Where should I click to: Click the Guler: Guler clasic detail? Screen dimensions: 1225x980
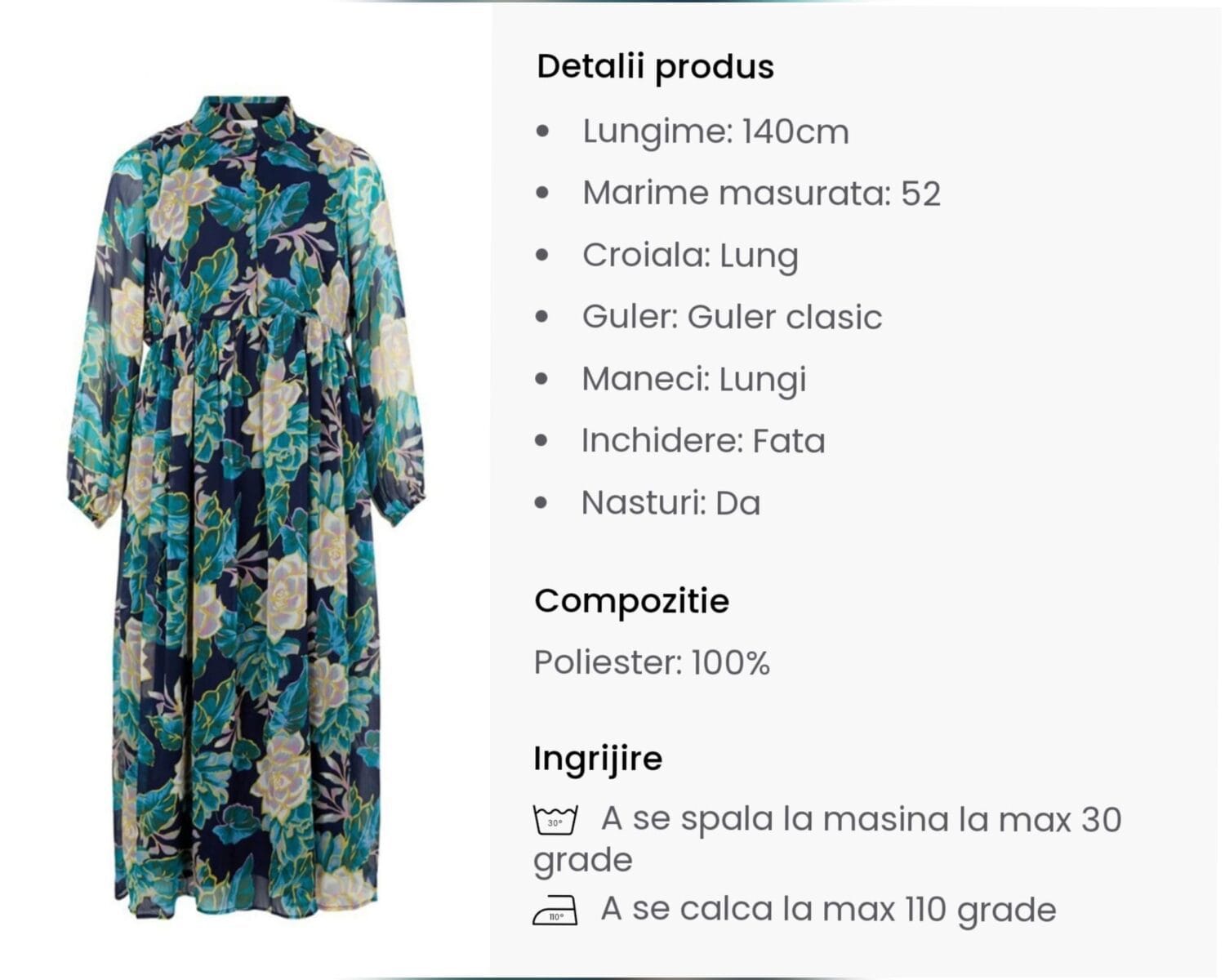tap(732, 317)
